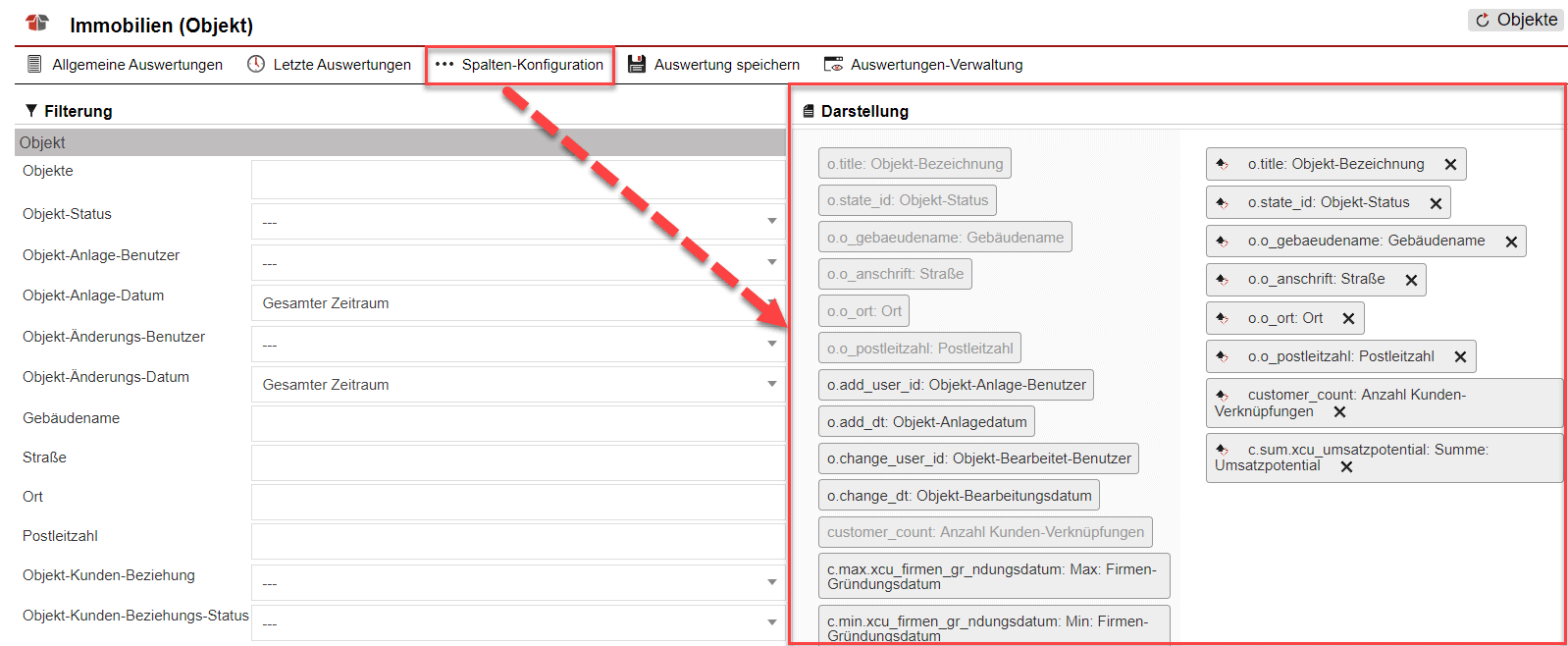This screenshot has height=646, width=1568.
Task: Click the Gebäudename filter input field
Action: point(518,423)
